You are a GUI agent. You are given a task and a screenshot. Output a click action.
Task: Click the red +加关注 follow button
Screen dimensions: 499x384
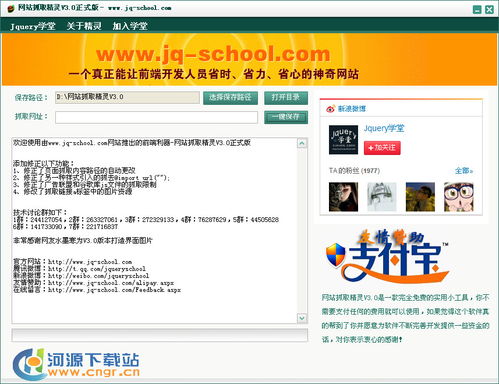[x=382, y=148]
